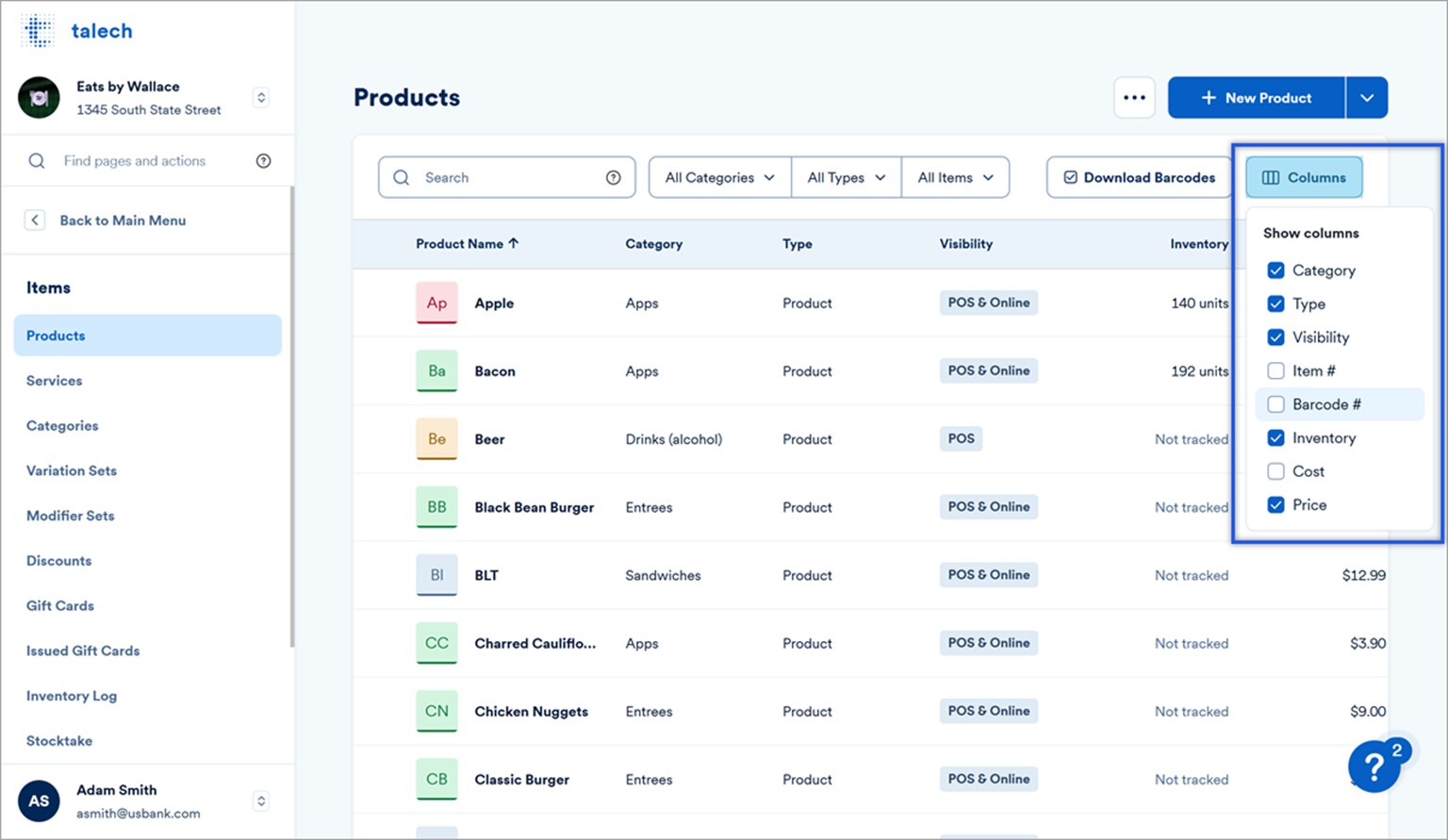Click the New Product button
Viewport: 1448px width, 840px height.
click(1256, 98)
